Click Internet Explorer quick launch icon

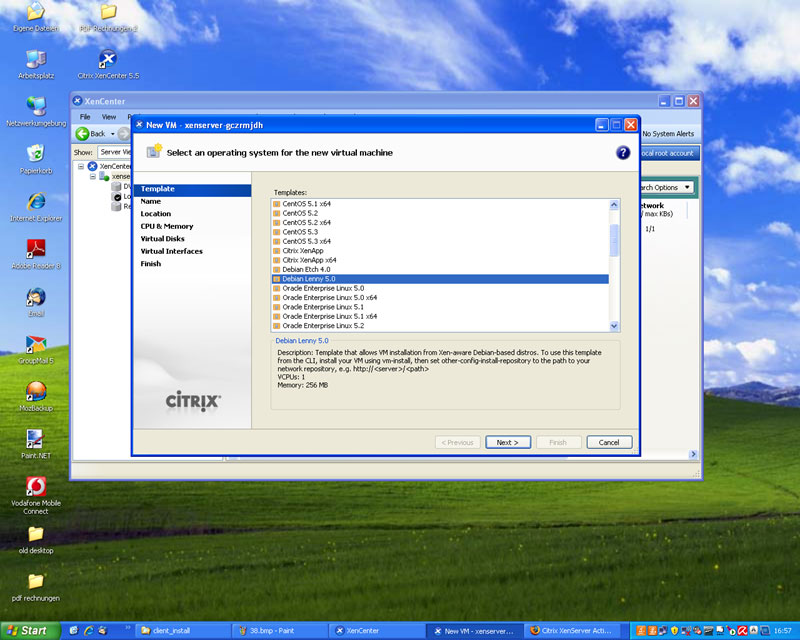click(89, 631)
